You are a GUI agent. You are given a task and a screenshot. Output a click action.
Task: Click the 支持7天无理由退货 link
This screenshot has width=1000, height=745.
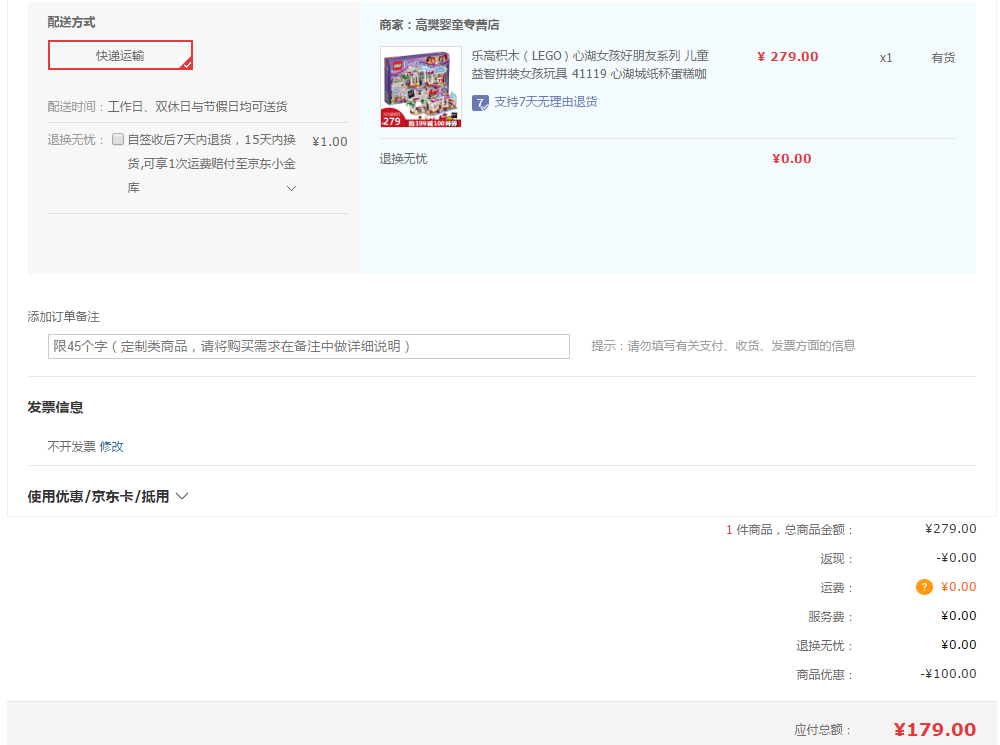click(x=545, y=101)
